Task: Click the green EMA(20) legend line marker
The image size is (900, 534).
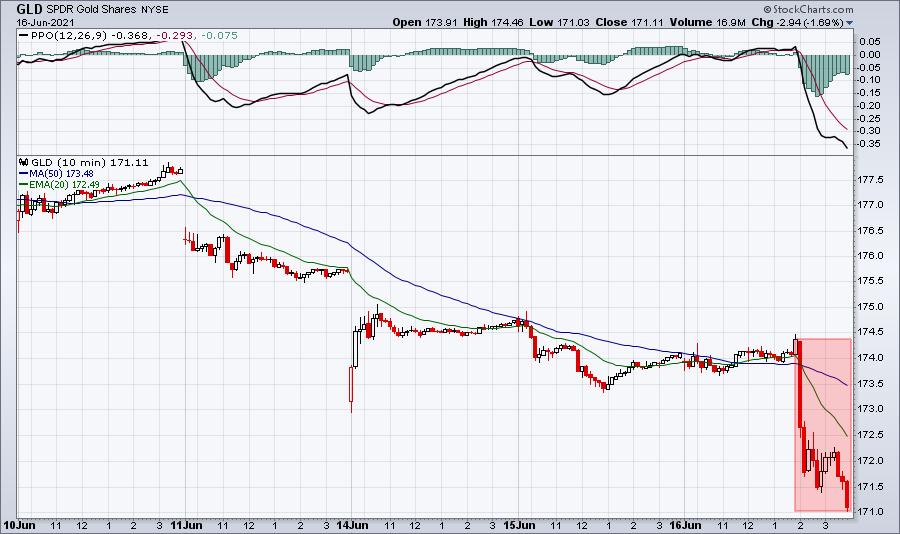Action: [22, 183]
